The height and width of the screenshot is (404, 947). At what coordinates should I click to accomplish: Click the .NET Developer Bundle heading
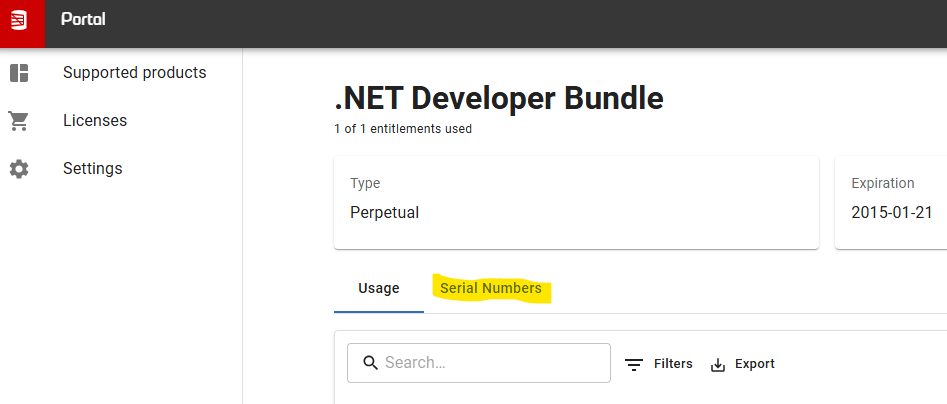(499, 98)
